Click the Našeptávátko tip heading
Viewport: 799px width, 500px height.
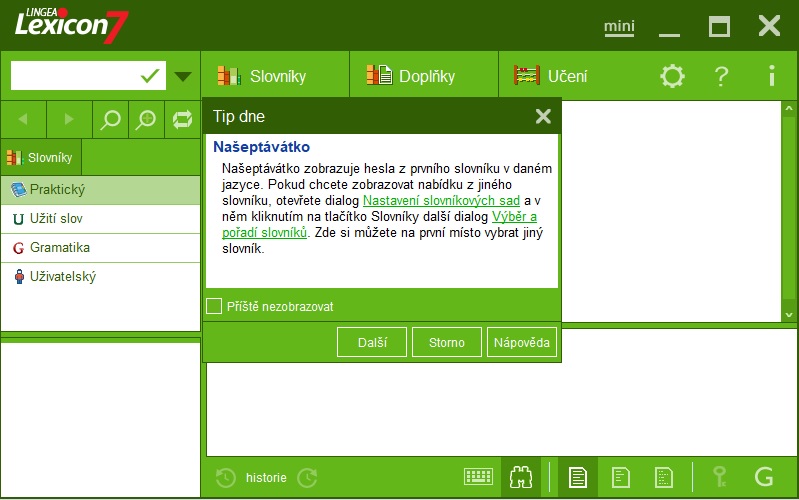pyautogui.click(x=261, y=147)
